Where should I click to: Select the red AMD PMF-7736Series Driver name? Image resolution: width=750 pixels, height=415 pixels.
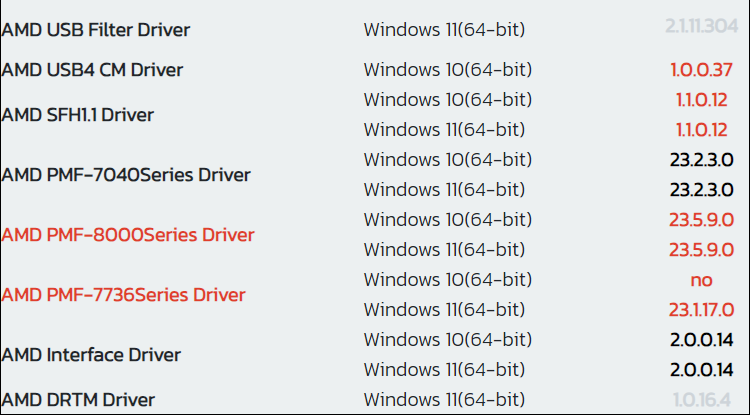[x=123, y=295]
